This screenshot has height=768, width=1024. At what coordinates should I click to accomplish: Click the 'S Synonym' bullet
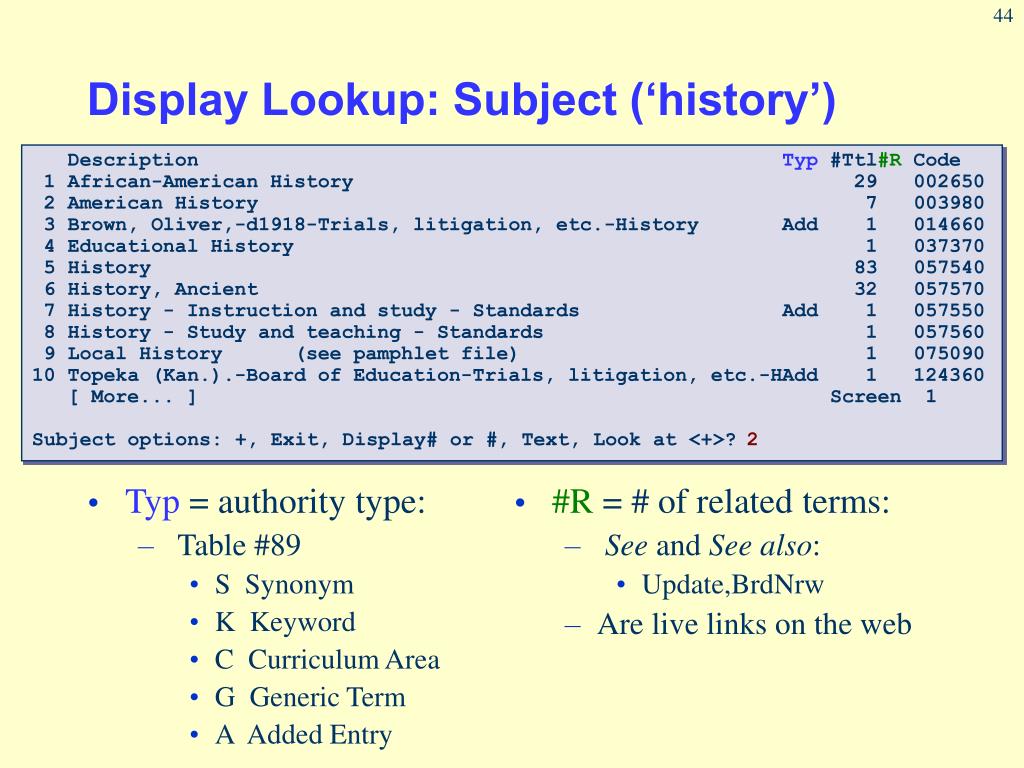284,584
